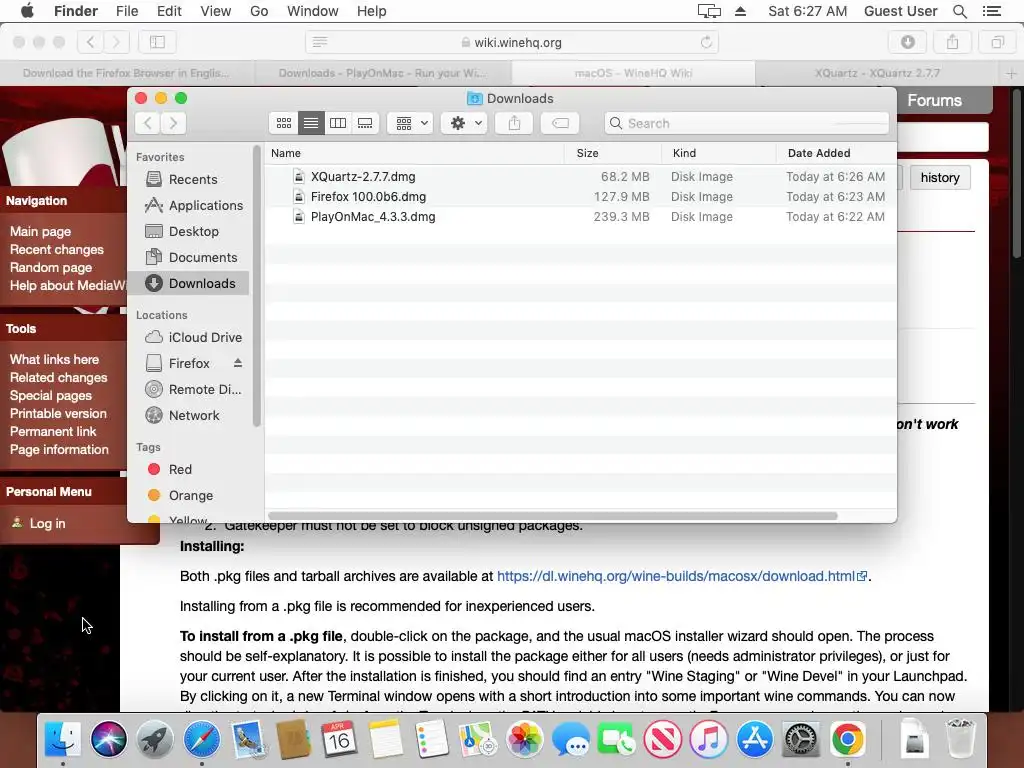Viewport: 1024px width, 768px height.
Task: Open Applications in Finder sidebar
Action: coord(187,205)
